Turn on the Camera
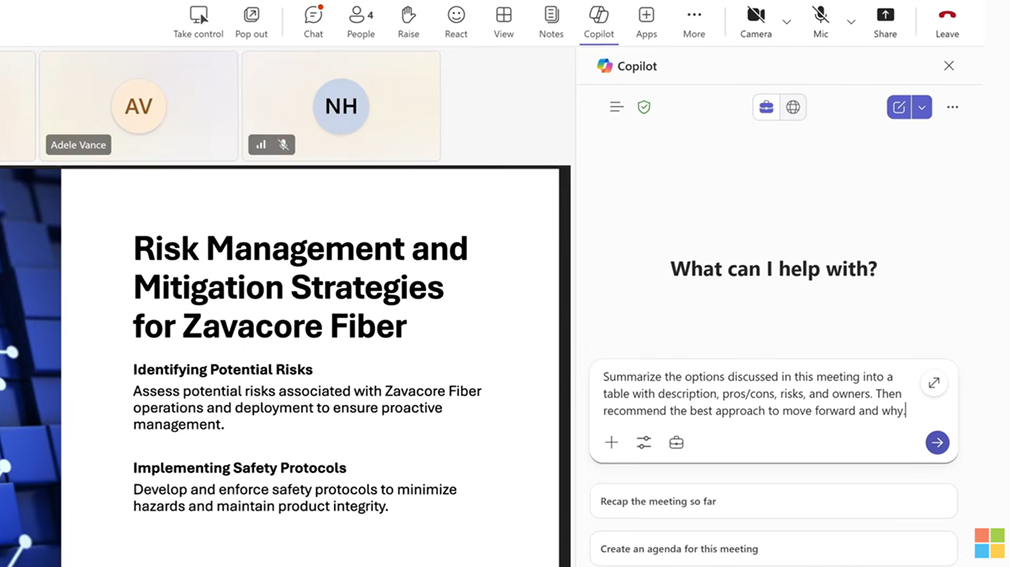The width and height of the screenshot is (1010, 567). click(x=756, y=23)
